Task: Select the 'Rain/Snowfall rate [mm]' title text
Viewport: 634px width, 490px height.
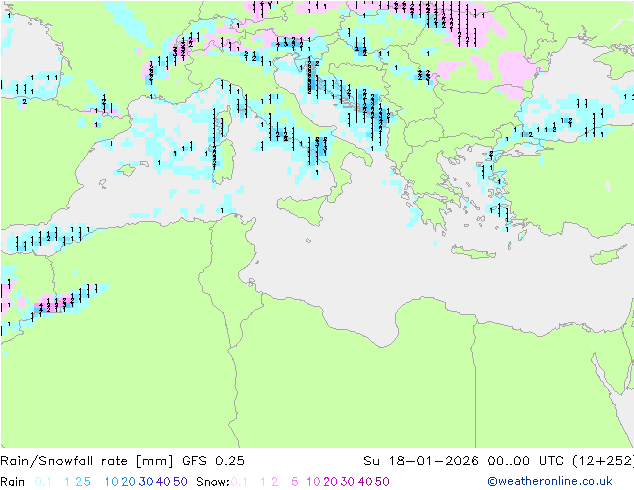Action: pos(87,460)
